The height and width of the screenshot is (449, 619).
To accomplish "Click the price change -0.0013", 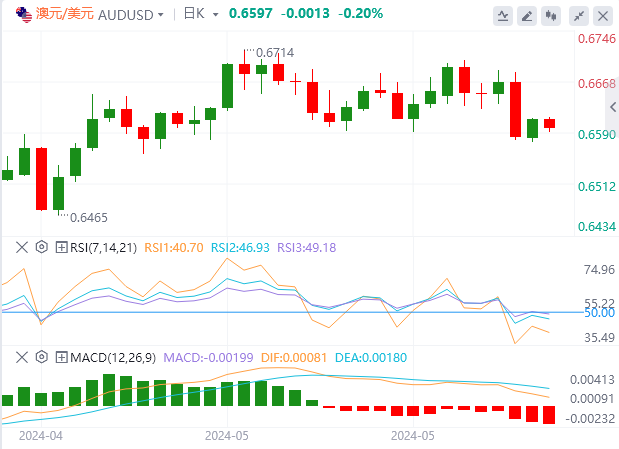I will [x=305, y=13].
